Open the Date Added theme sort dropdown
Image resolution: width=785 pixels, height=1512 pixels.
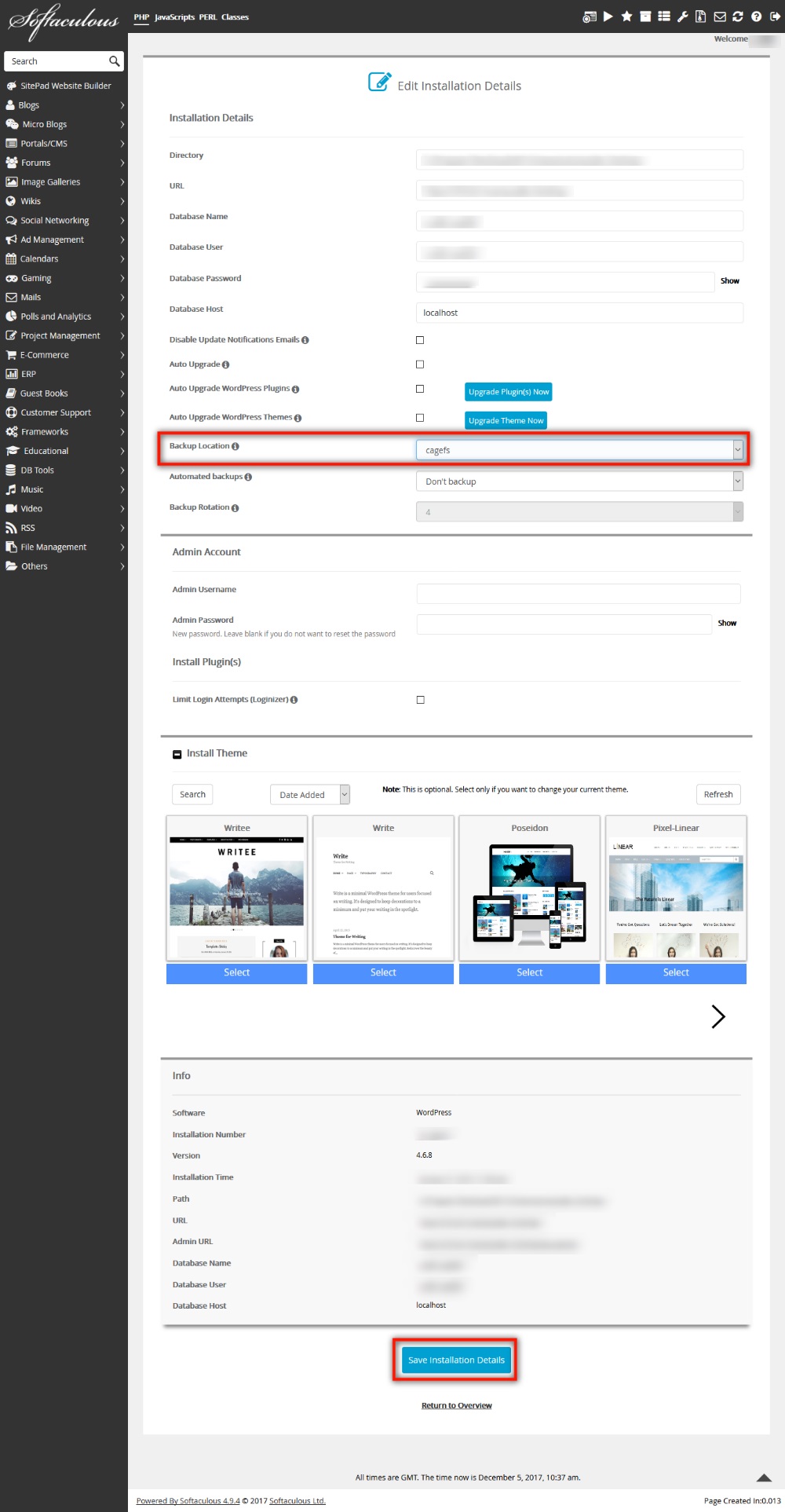[x=310, y=795]
